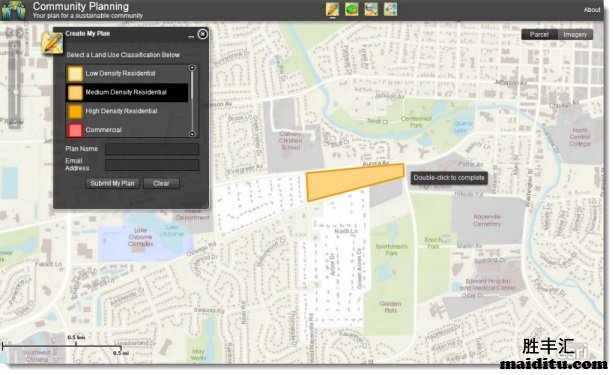Select High Density Residential classification
Viewport: 615px width, 375px height.
click(127, 111)
